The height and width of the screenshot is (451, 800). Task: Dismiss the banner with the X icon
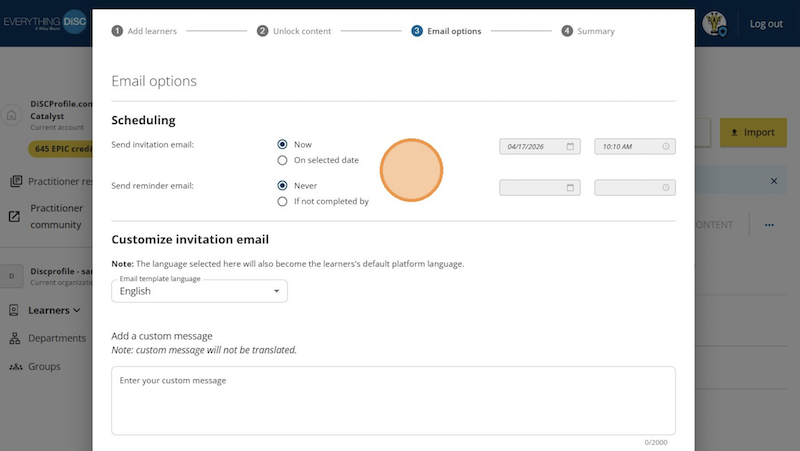point(774,181)
